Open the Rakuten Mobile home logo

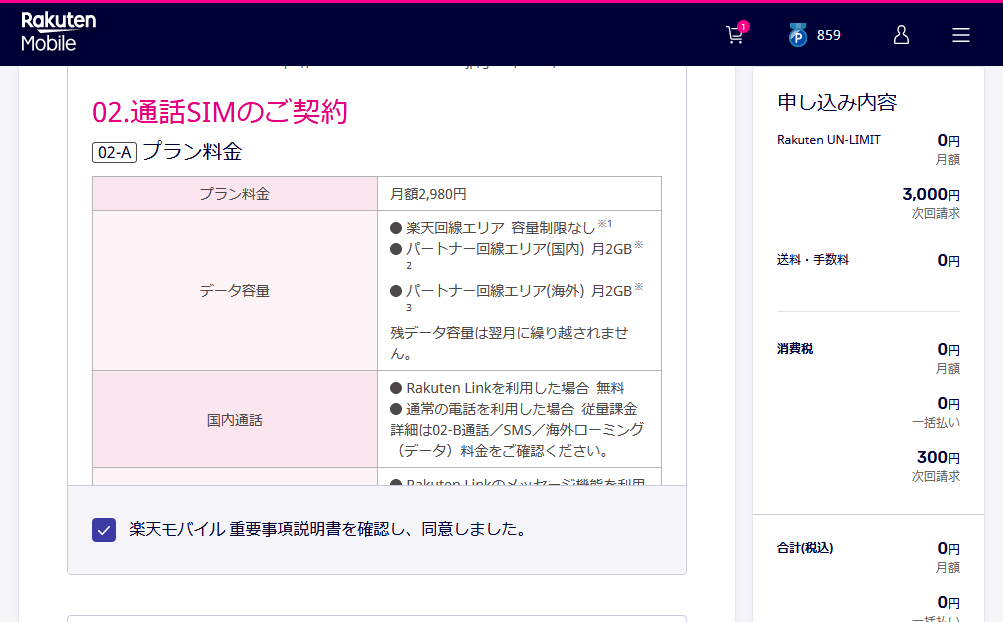(58, 32)
